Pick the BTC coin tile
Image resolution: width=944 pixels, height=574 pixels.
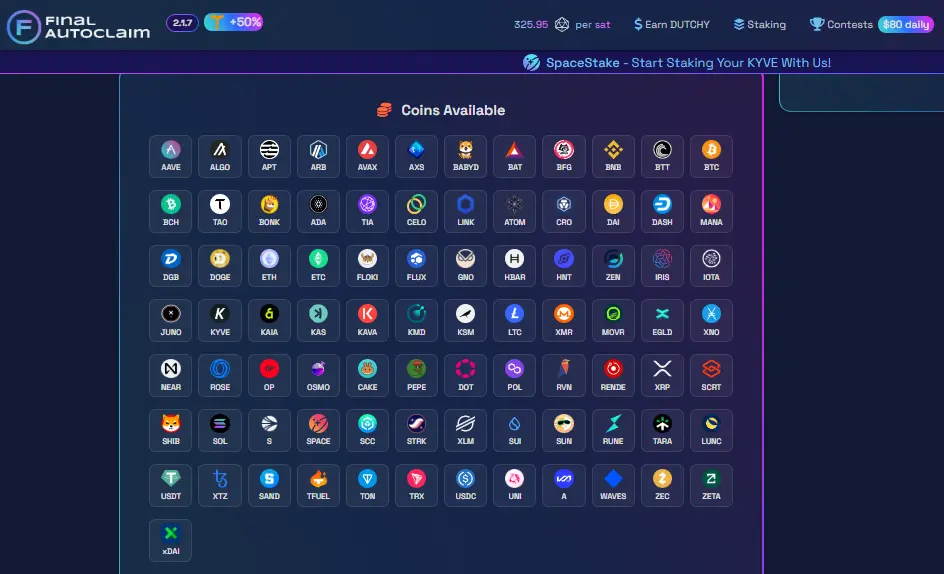tap(711, 157)
